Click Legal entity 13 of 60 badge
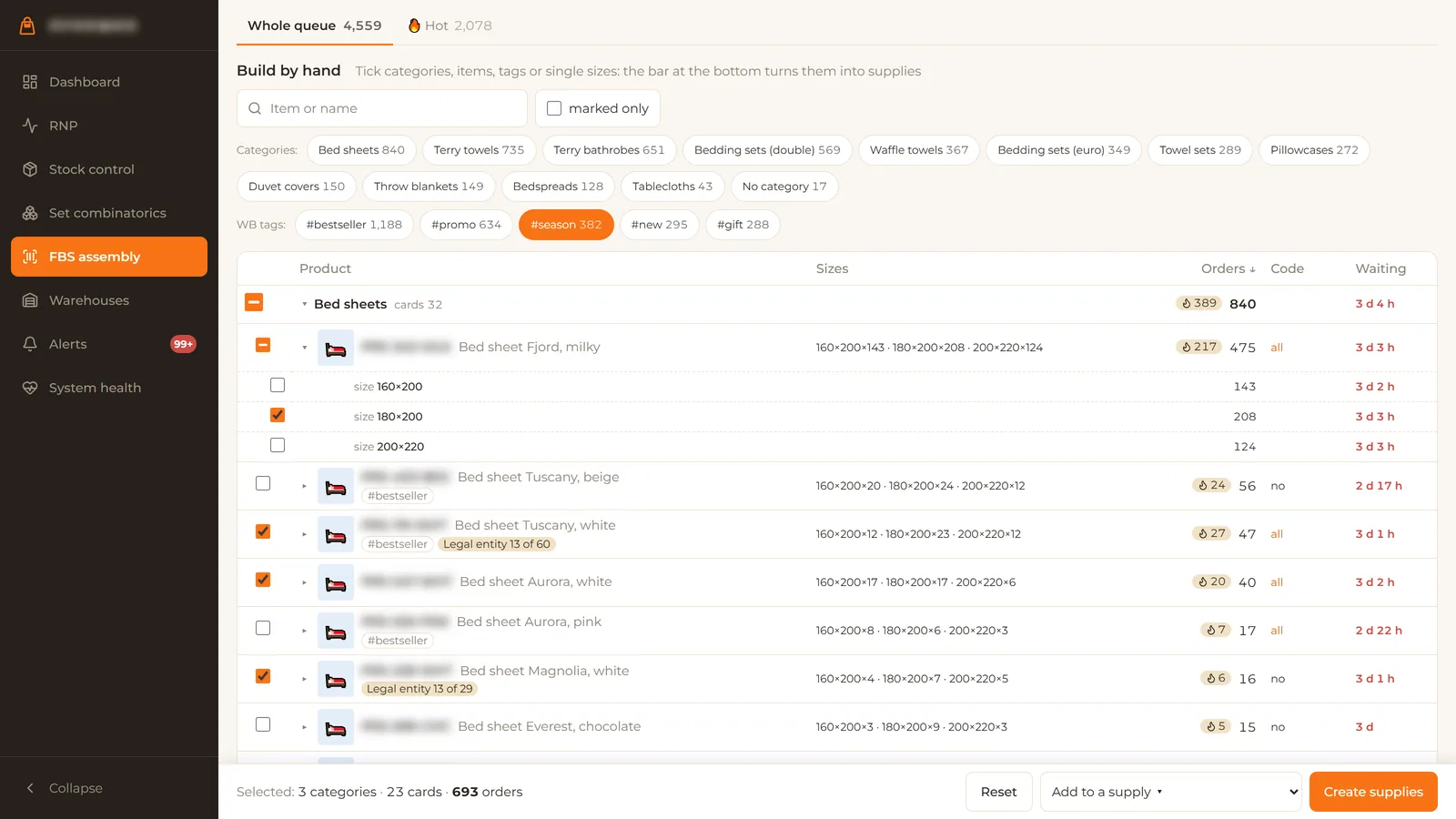This screenshot has height=819, width=1456. 497,544
